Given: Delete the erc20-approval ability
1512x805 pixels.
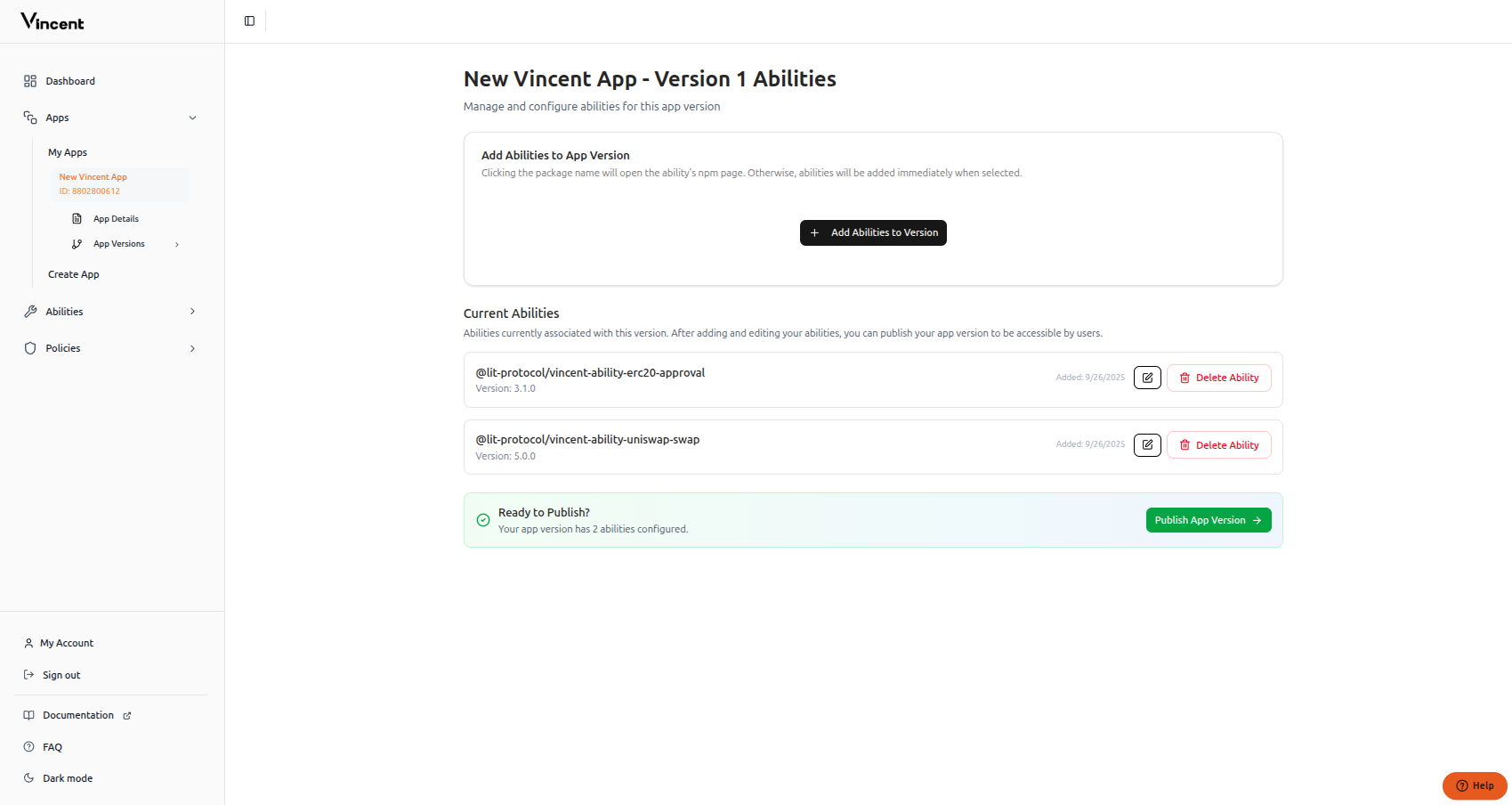Looking at the screenshot, I should 1218,378.
